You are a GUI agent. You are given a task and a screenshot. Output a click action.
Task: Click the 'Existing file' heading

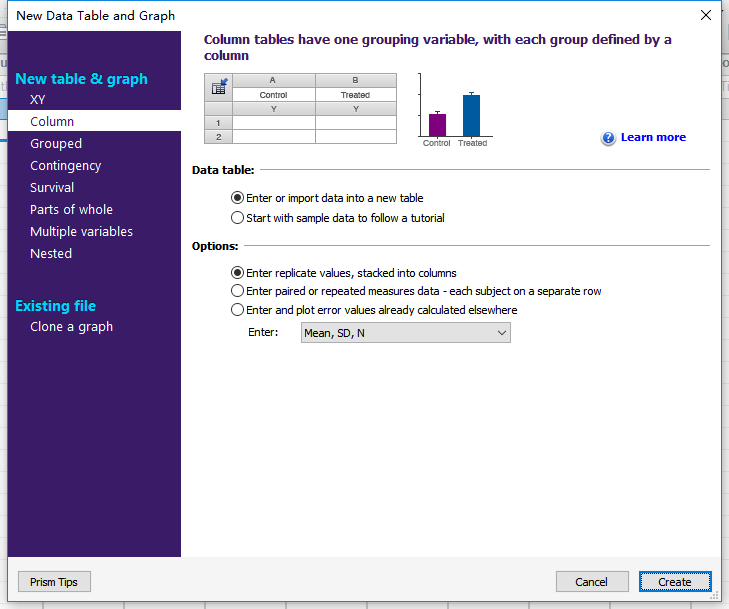coord(56,306)
